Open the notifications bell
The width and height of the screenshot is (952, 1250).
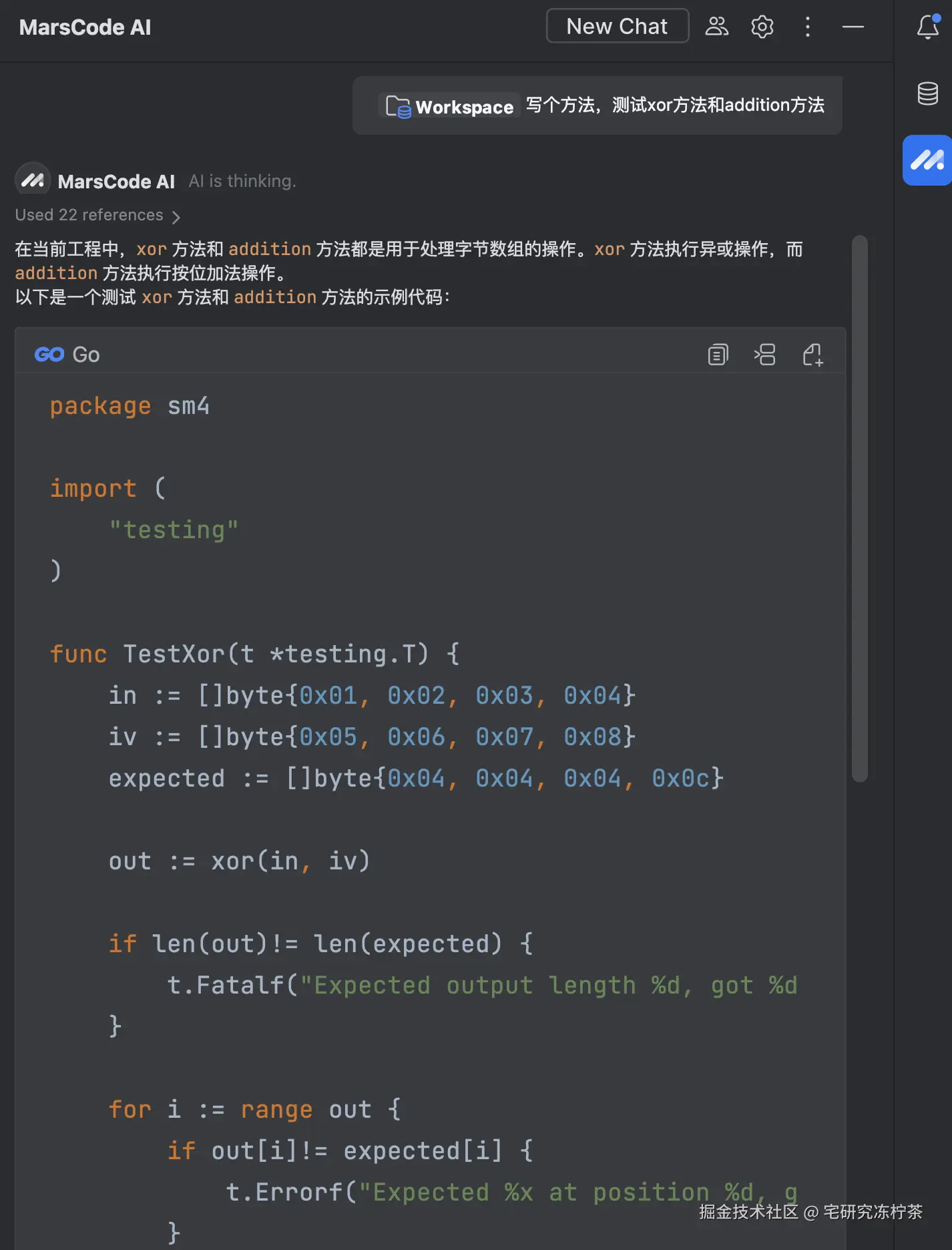pos(927,27)
